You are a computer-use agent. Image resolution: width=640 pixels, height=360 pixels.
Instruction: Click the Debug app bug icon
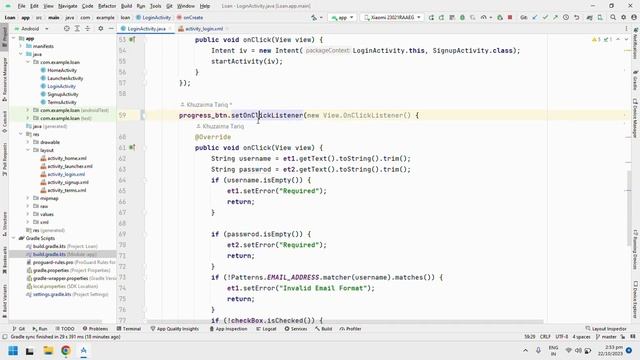click(462, 18)
